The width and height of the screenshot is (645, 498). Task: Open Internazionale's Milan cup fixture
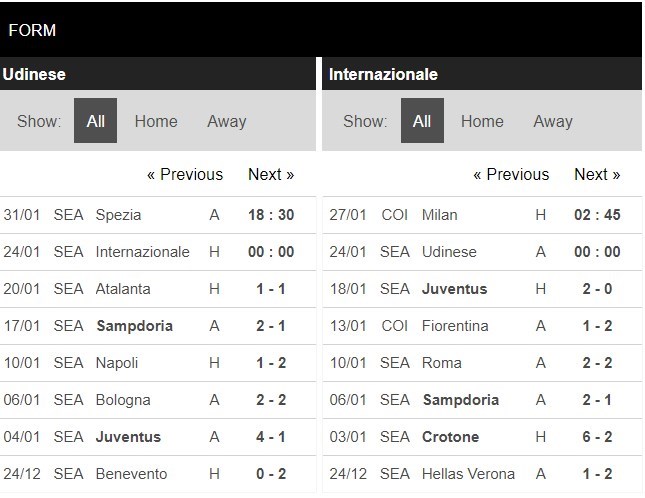pos(441,215)
